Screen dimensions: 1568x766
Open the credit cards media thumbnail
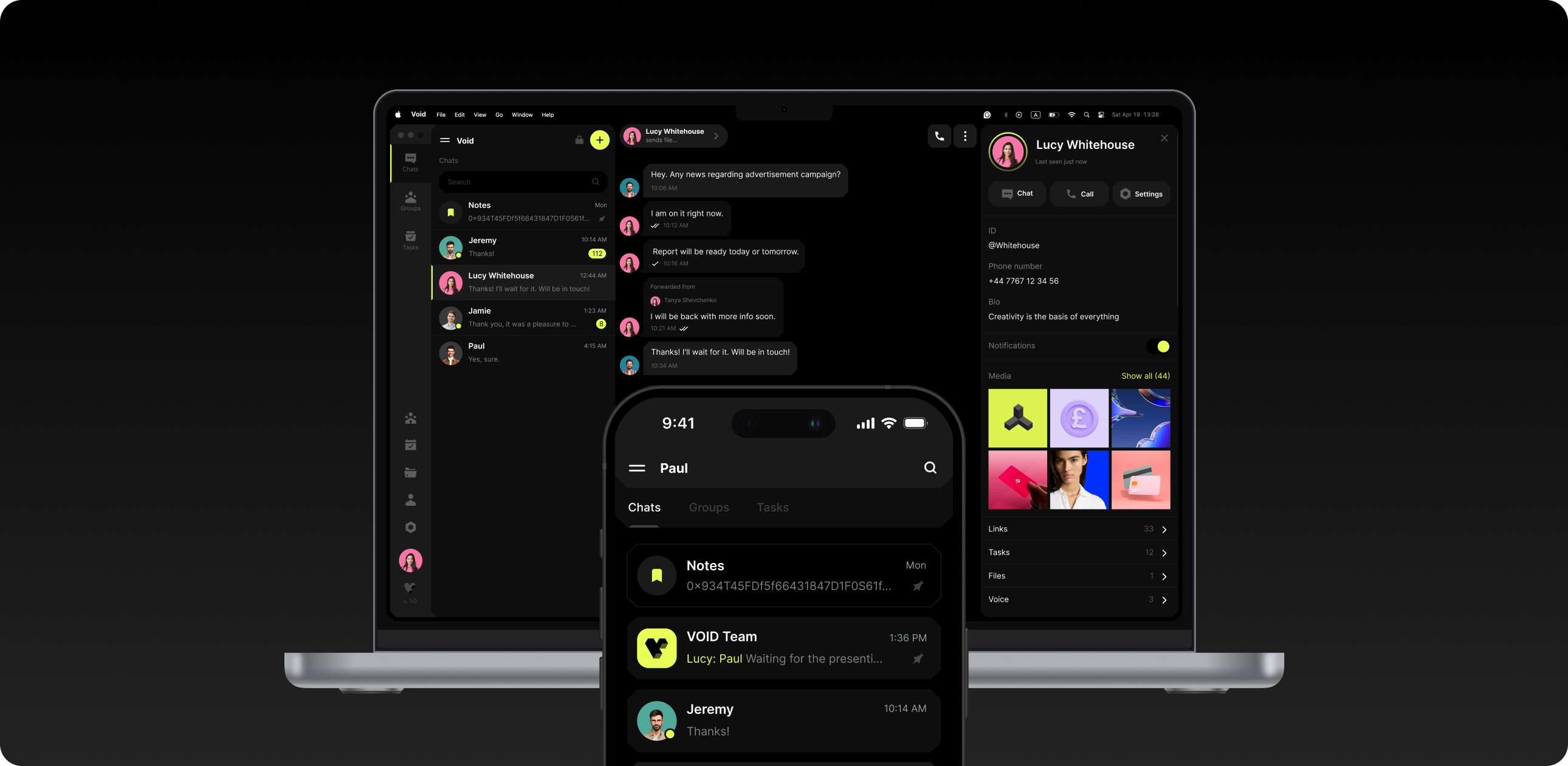[x=1141, y=480]
